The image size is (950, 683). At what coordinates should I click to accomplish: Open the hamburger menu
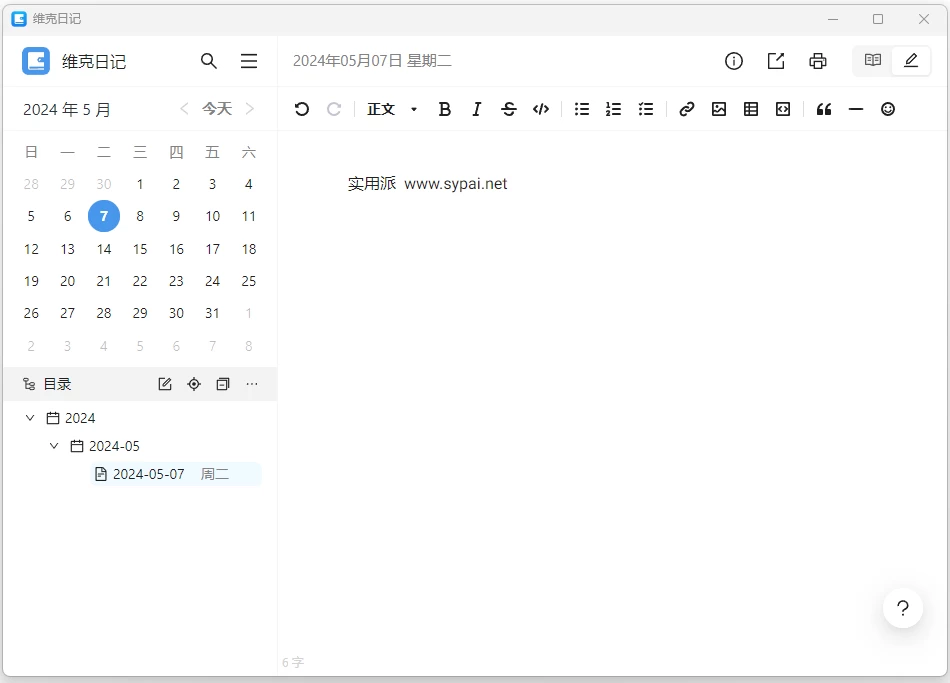(x=249, y=61)
